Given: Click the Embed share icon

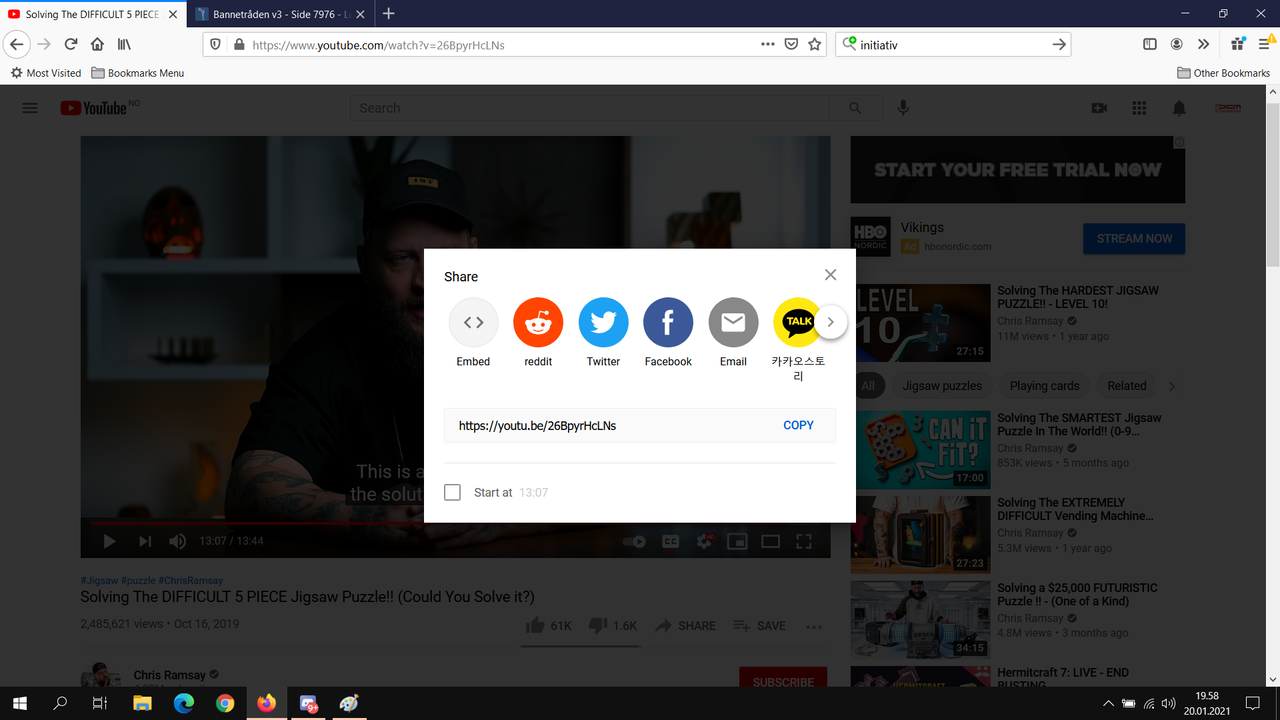Looking at the screenshot, I should 473,323.
